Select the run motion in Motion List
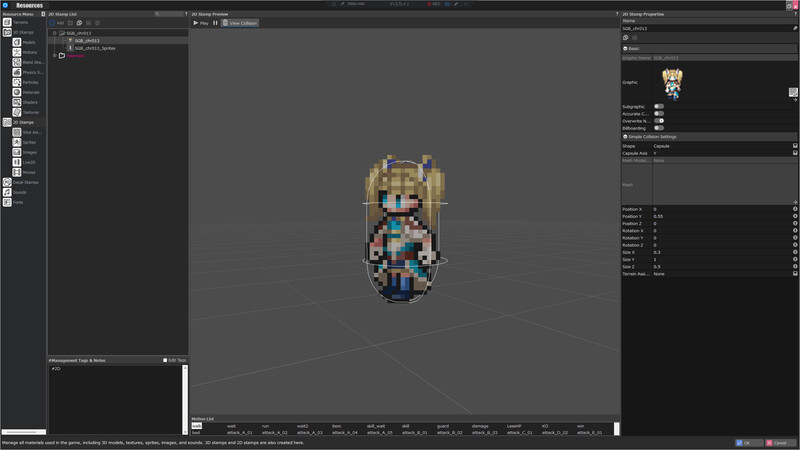The image size is (800, 450). [265, 426]
